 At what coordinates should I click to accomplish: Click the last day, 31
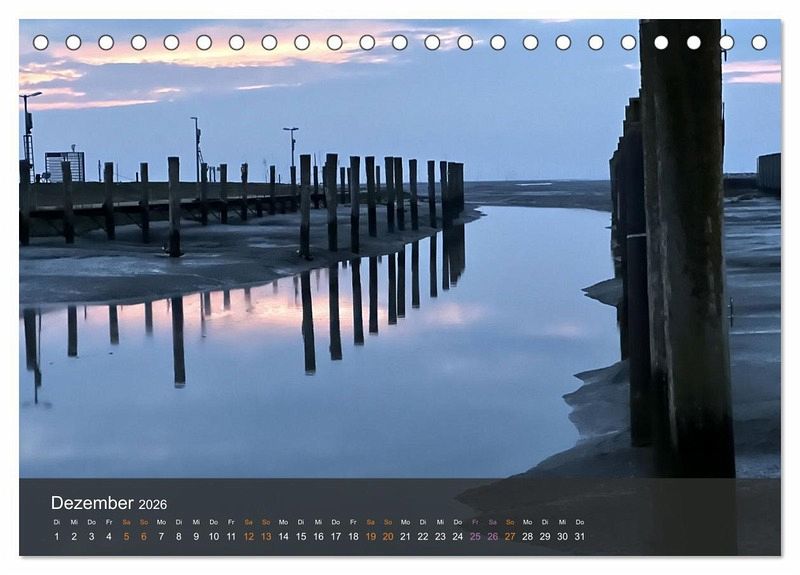[579, 537]
